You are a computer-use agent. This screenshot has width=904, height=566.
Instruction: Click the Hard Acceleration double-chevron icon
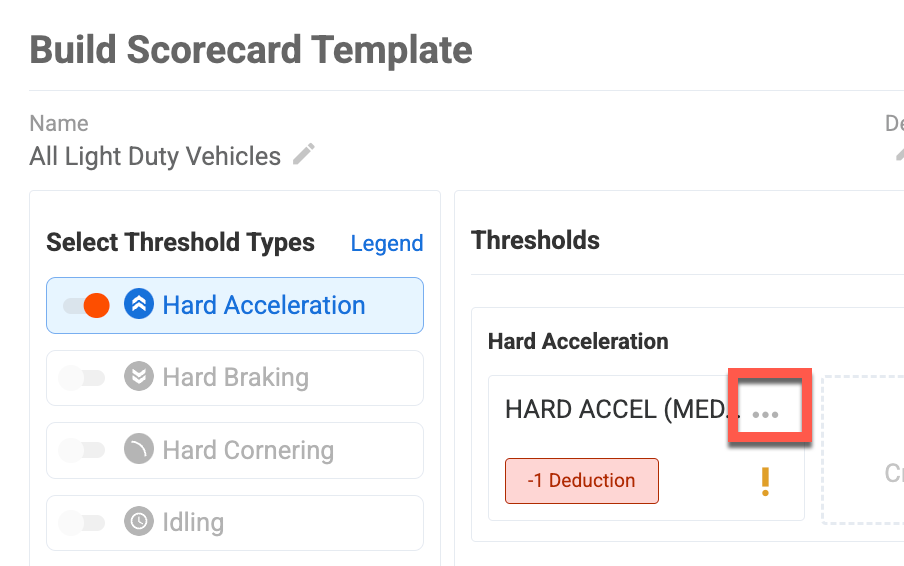(x=139, y=304)
